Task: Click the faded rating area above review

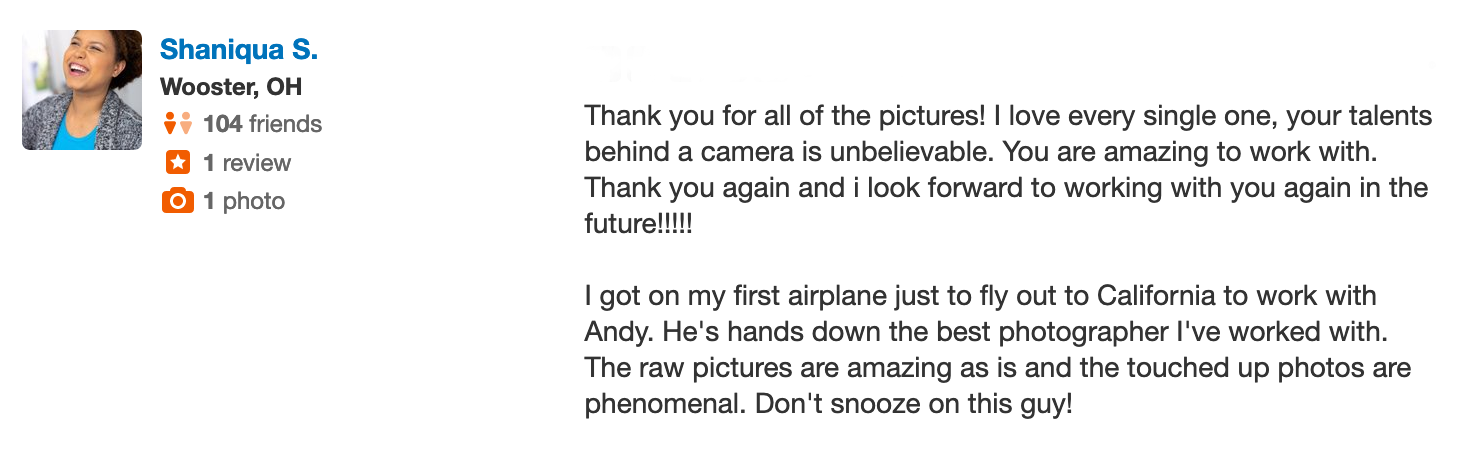Action: coord(640,63)
